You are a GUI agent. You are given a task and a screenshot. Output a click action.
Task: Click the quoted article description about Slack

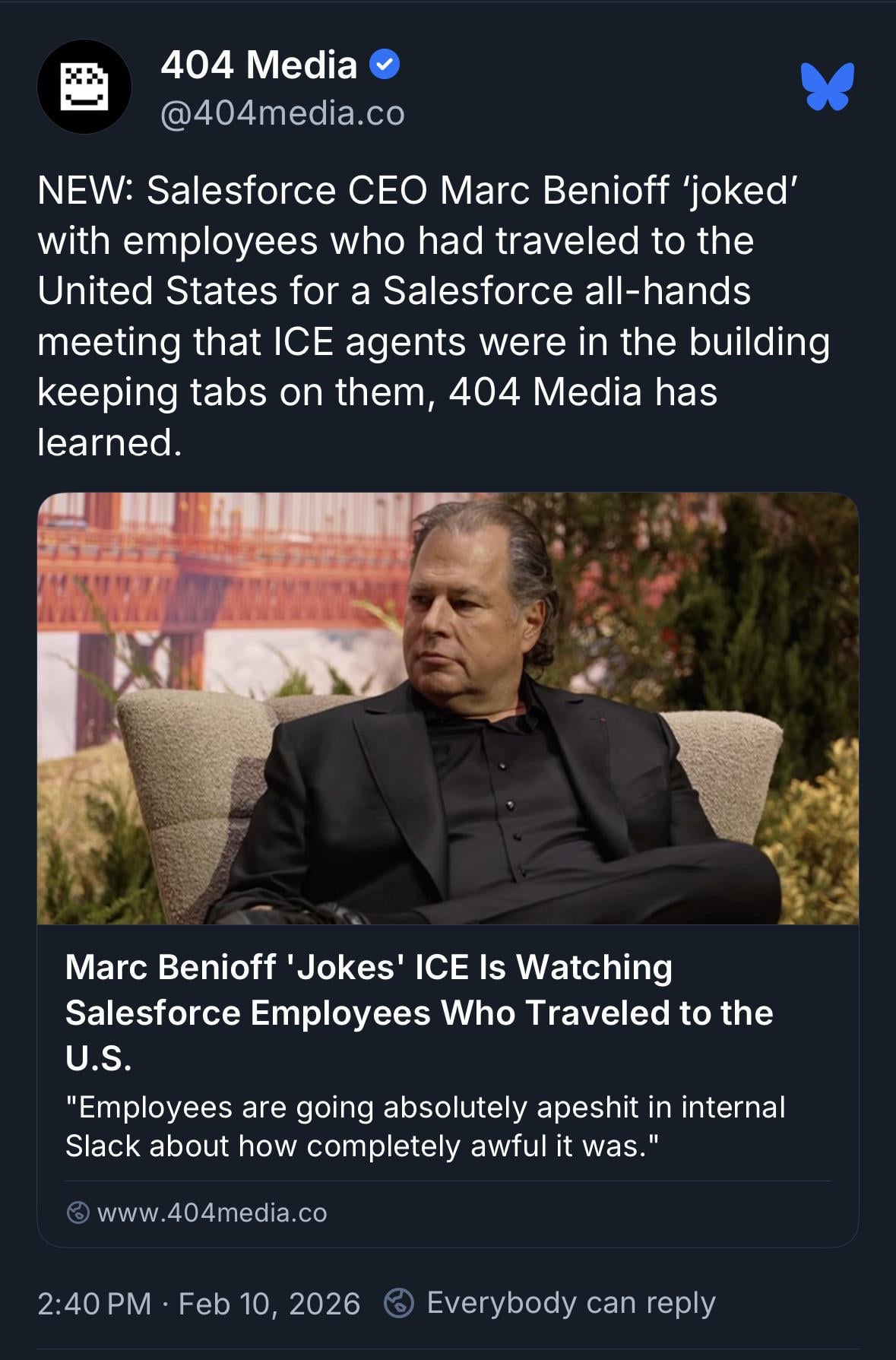[425, 1126]
